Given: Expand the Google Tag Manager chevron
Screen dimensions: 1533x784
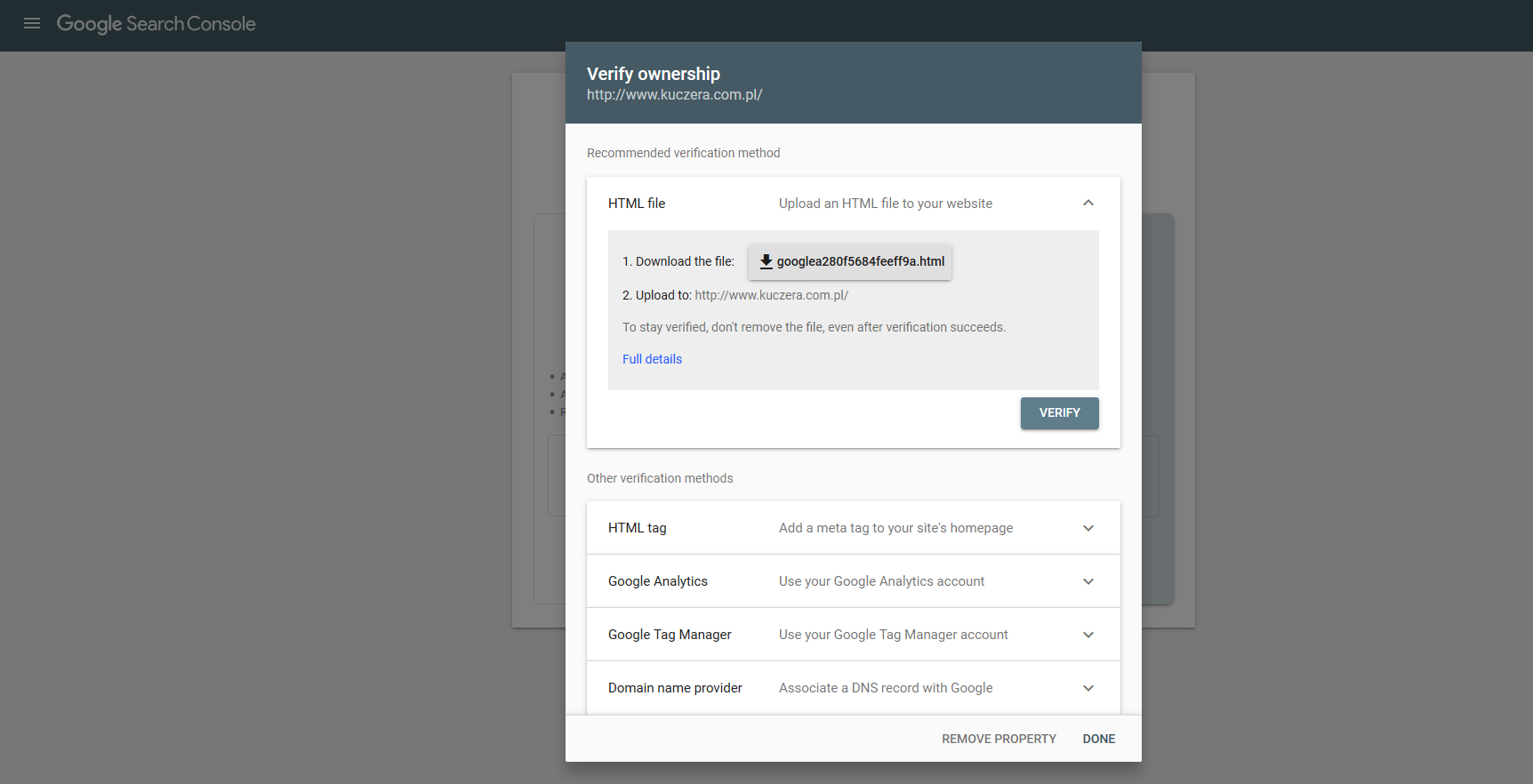Looking at the screenshot, I should [x=1088, y=635].
